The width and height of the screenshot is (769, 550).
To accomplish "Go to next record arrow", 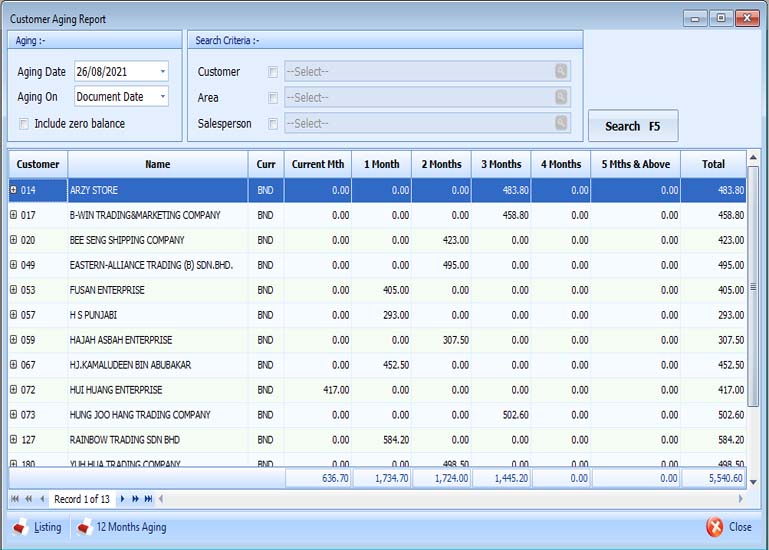I will tap(122, 499).
